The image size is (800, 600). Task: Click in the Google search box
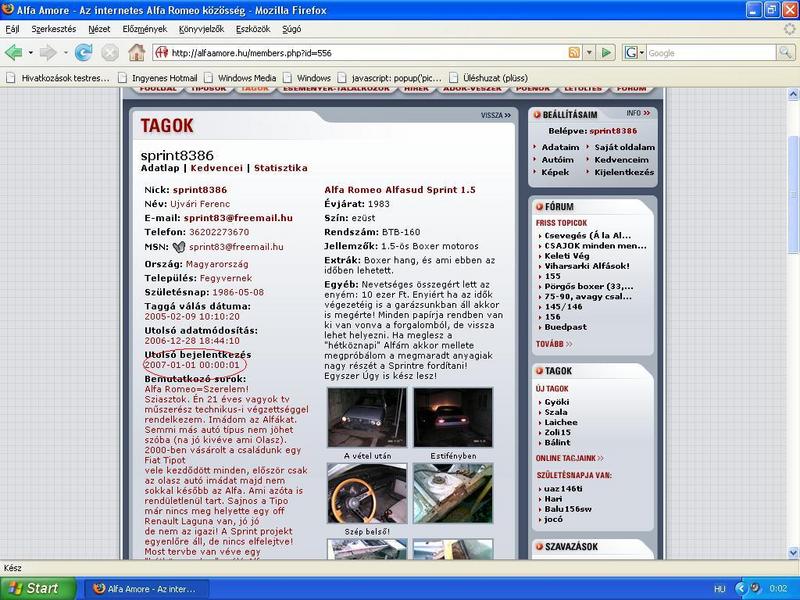(711, 53)
